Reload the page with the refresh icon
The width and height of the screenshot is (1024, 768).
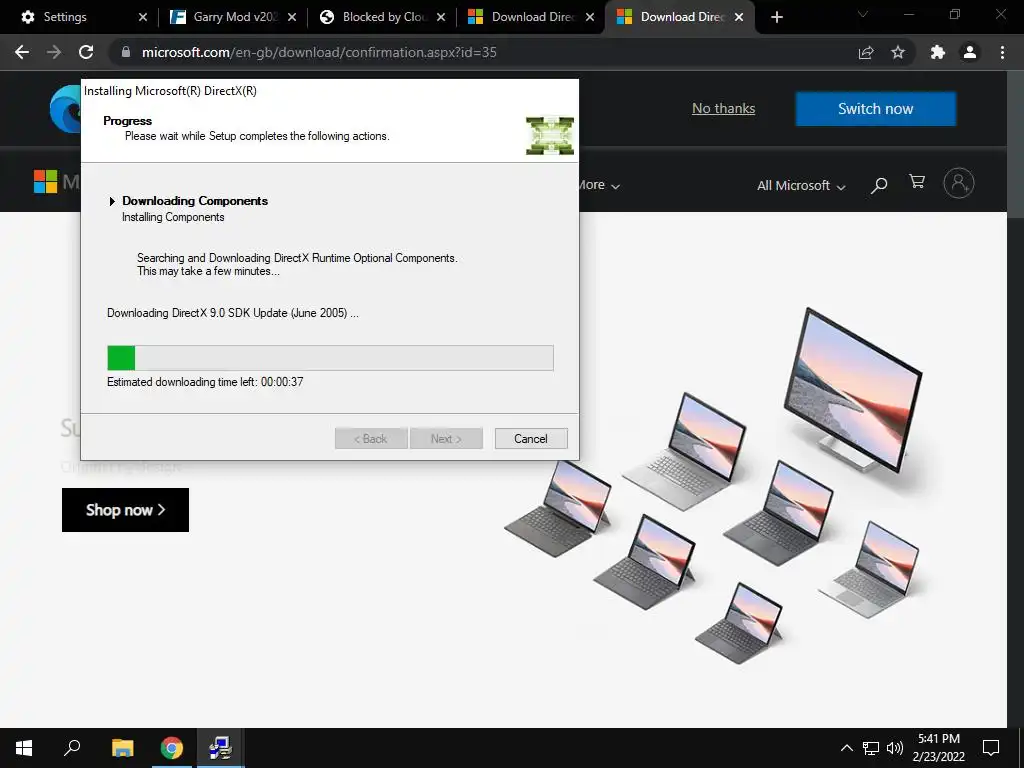click(x=86, y=52)
